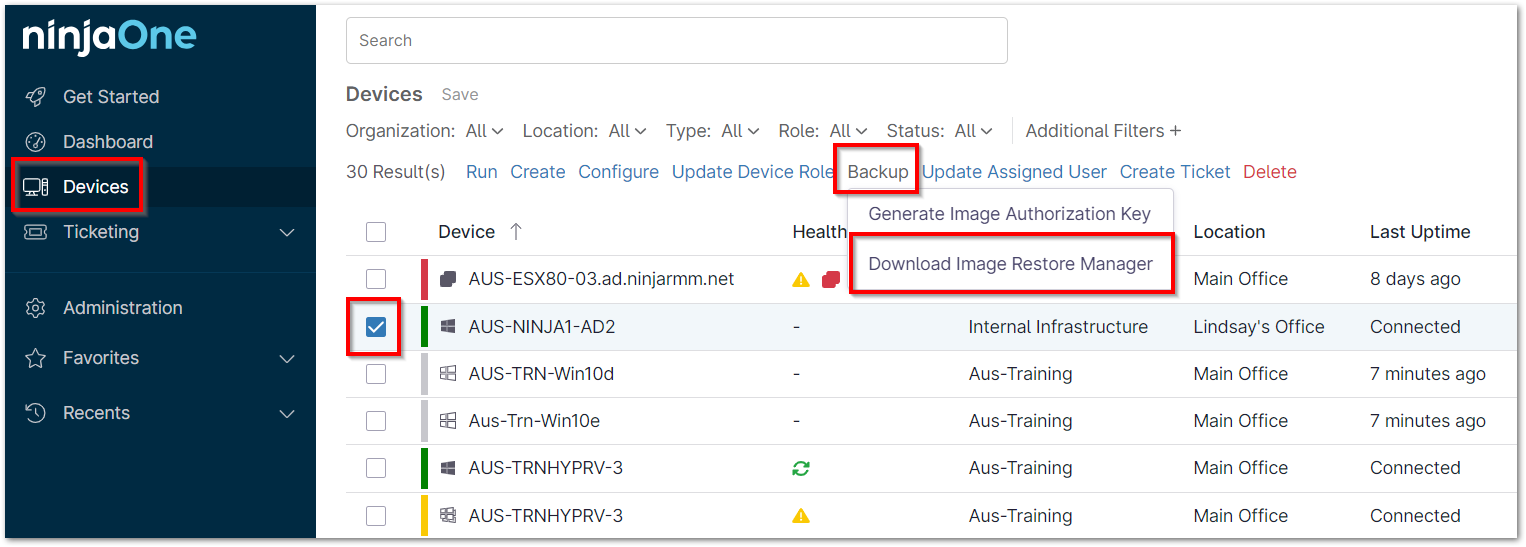Toggle the select-all devices checkbox

point(376,232)
